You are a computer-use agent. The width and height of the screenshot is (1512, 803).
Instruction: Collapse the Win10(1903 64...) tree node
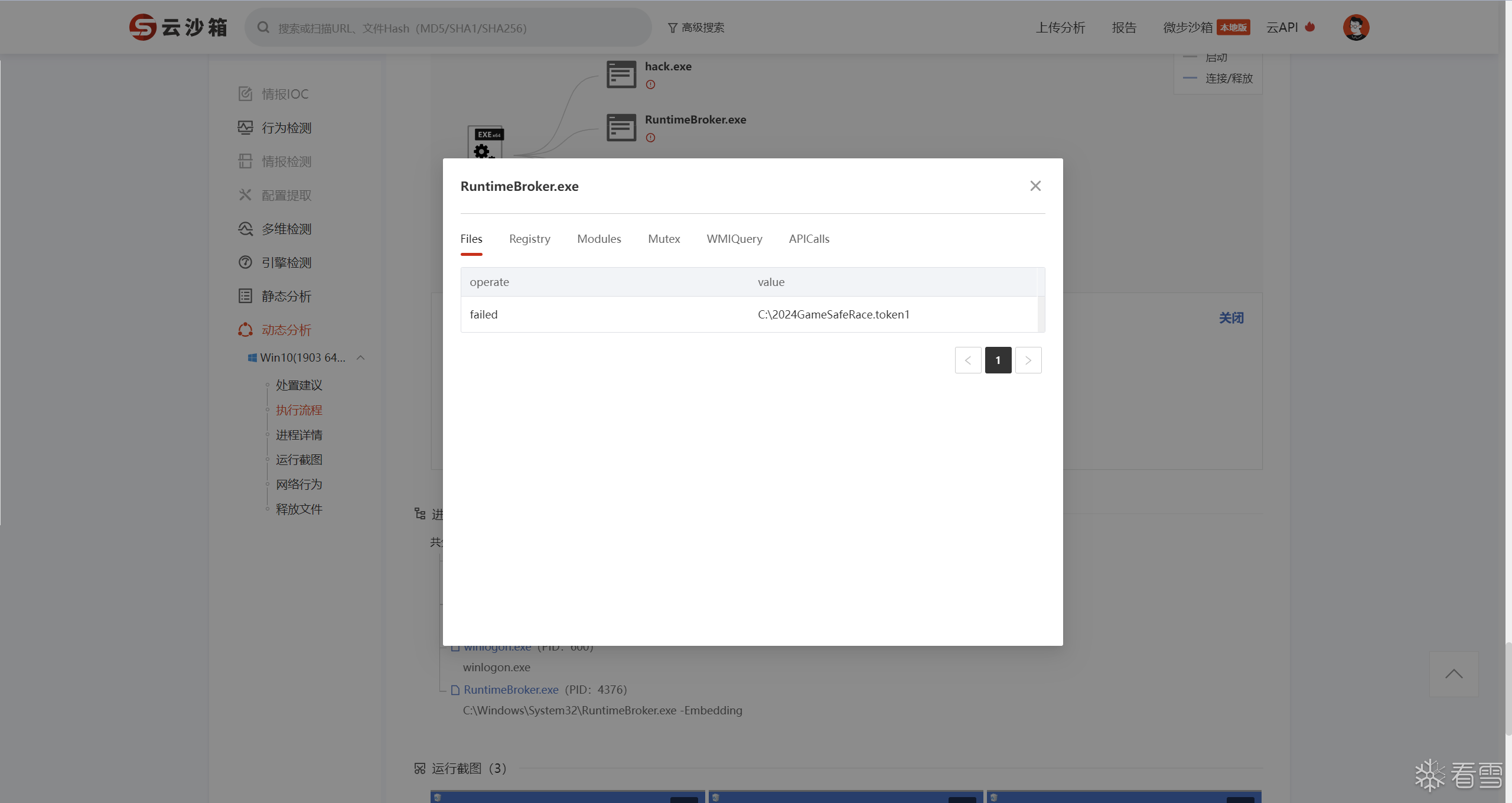(x=361, y=357)
